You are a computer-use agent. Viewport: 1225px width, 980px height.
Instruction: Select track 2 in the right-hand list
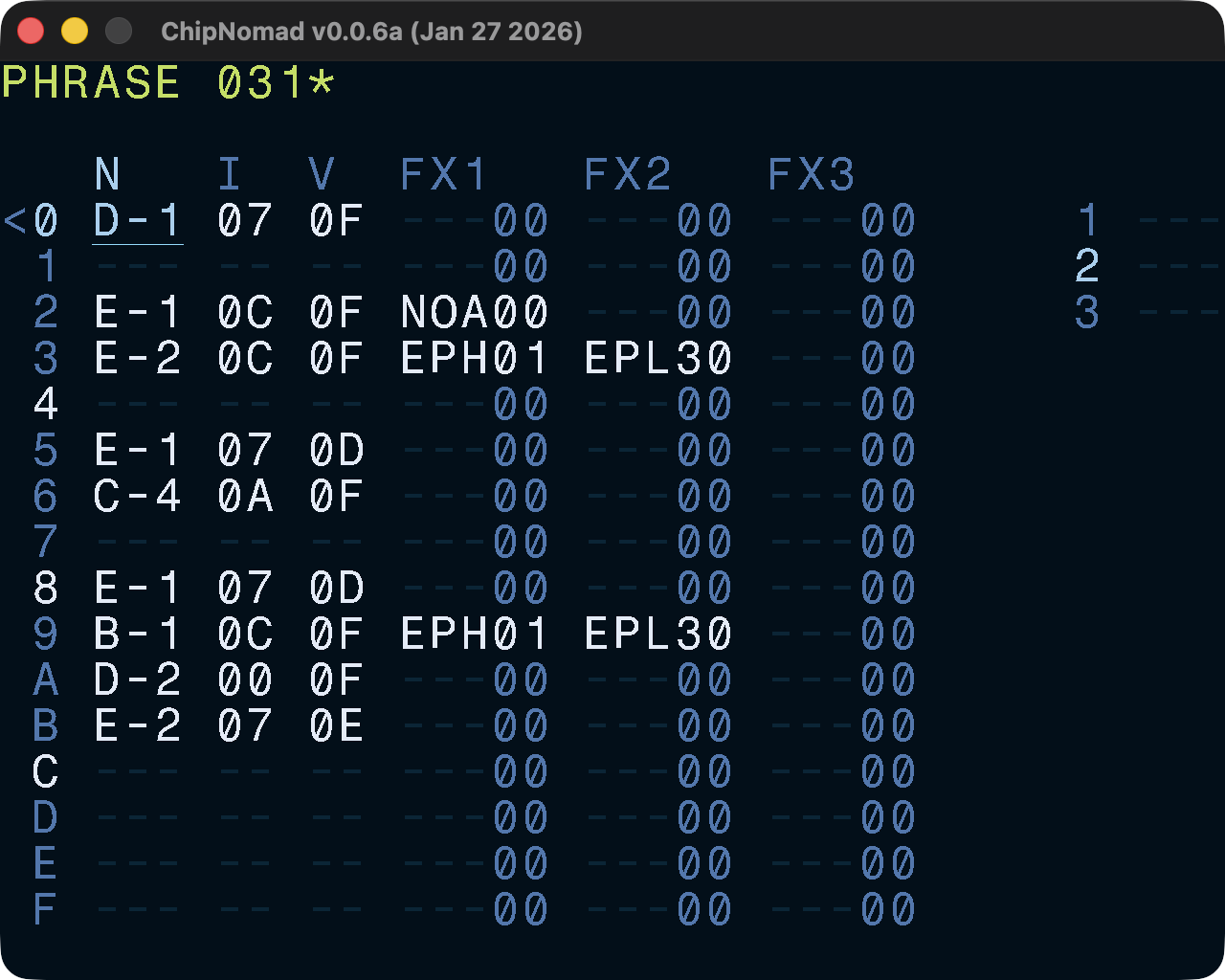point(1087,267)
